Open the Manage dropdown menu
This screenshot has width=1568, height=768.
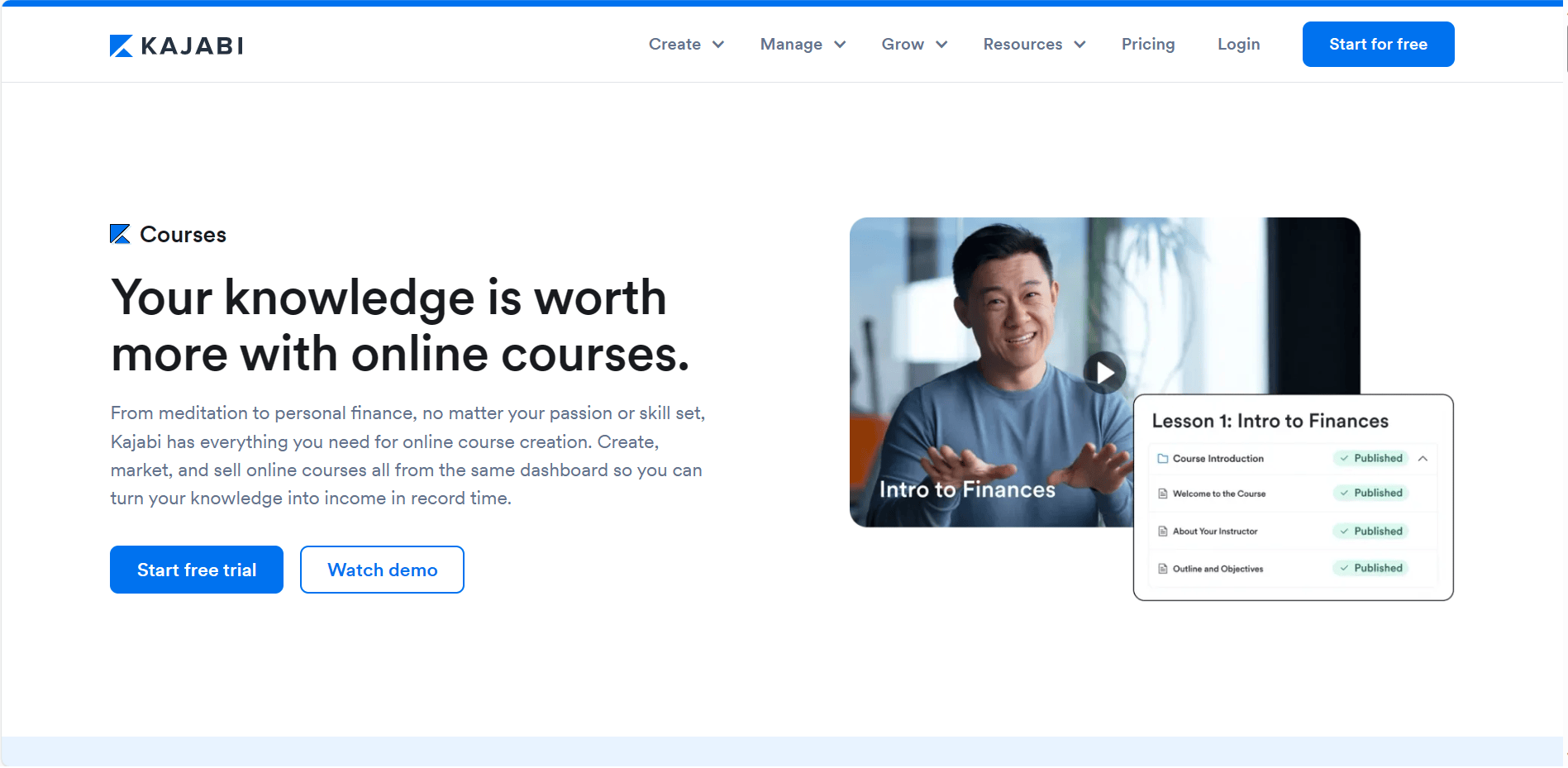801,44
